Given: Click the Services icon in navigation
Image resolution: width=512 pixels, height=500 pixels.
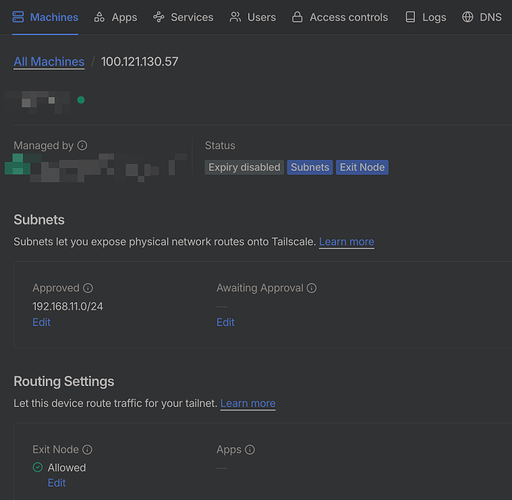Looking at the screenshot, I should point(159,17).
